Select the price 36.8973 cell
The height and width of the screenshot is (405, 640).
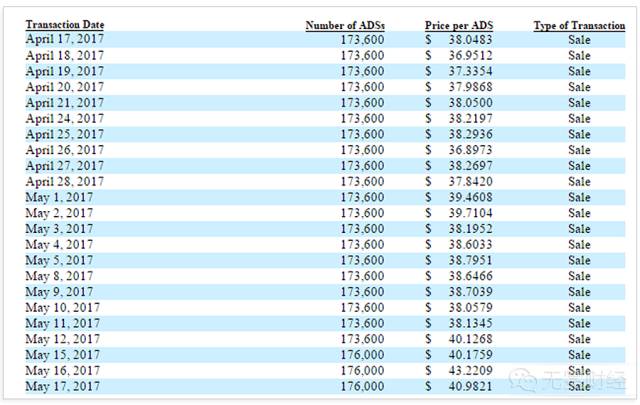click(469, 149)
